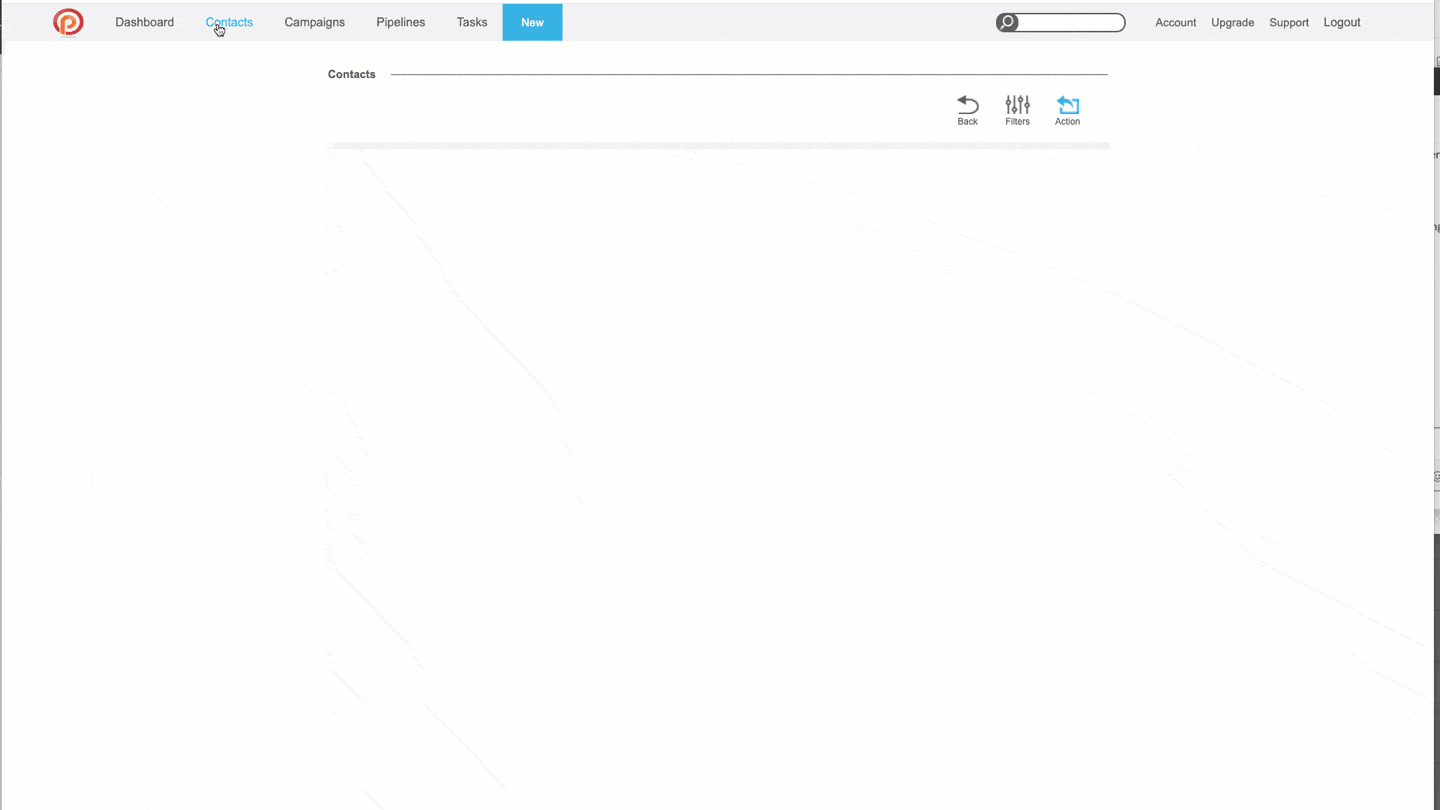Click the Back arrow icon
This screenshot has width=1440, height=810.
tap(967, 104)
